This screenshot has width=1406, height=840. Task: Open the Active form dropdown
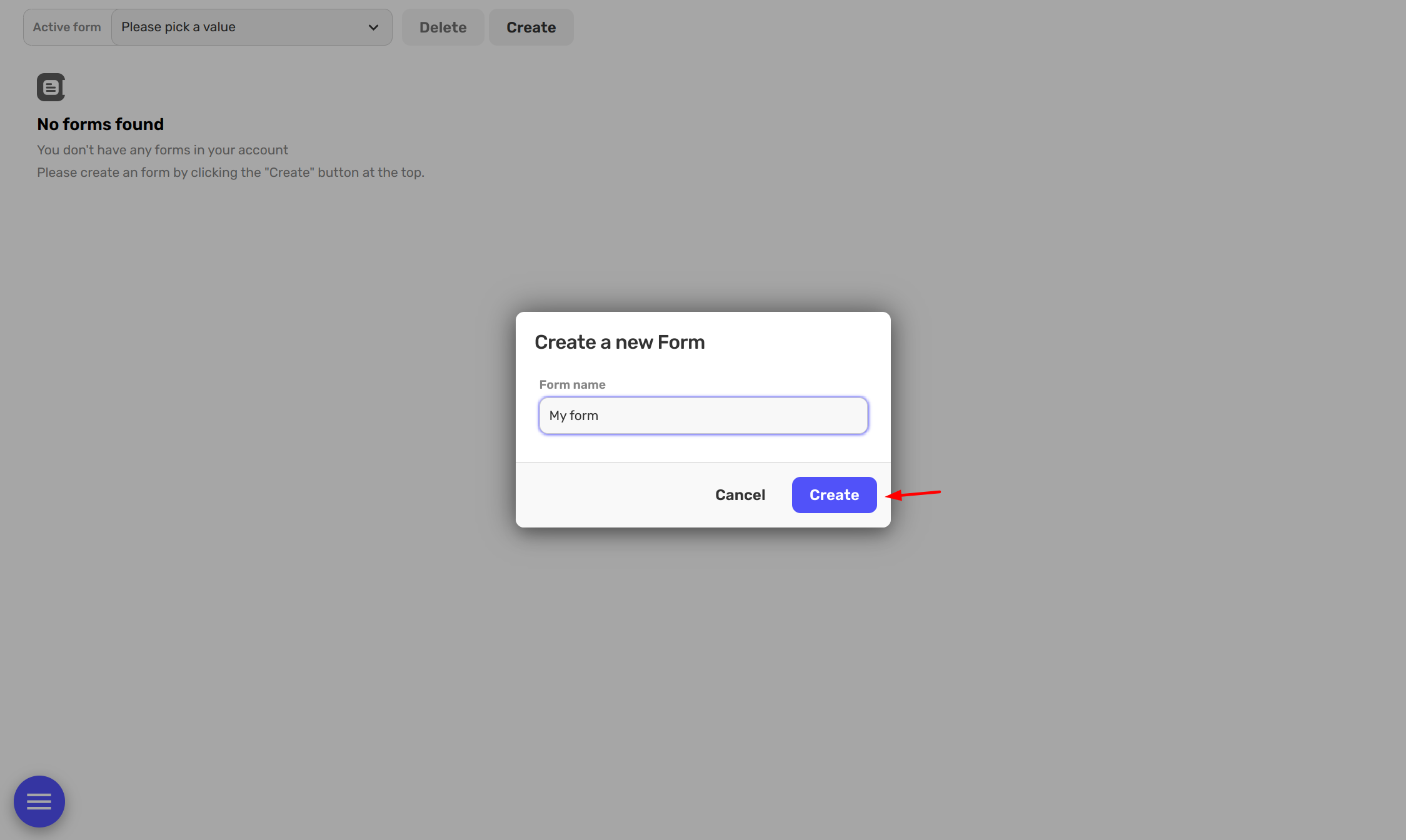(x=252, y=27)
